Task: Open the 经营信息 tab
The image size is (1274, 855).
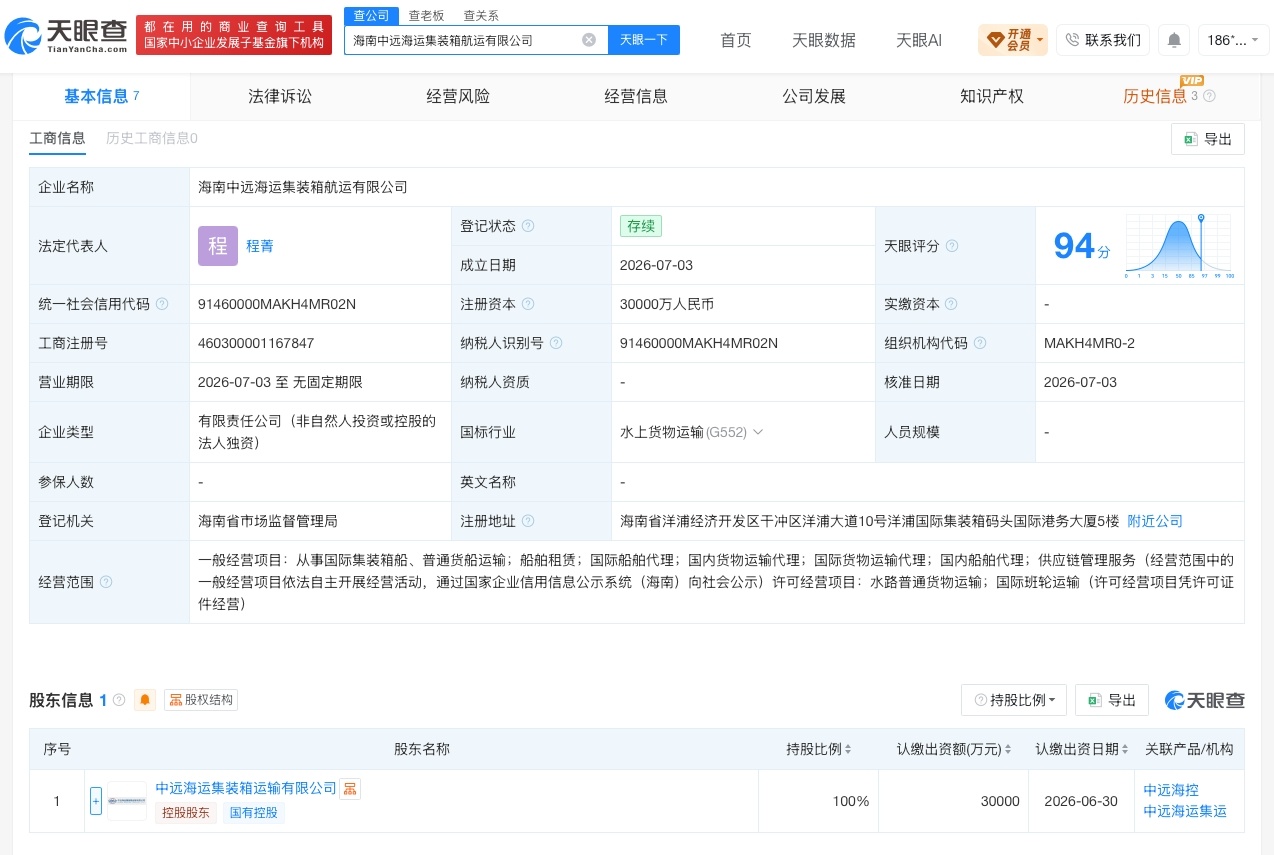Action: tap(636, 96)
